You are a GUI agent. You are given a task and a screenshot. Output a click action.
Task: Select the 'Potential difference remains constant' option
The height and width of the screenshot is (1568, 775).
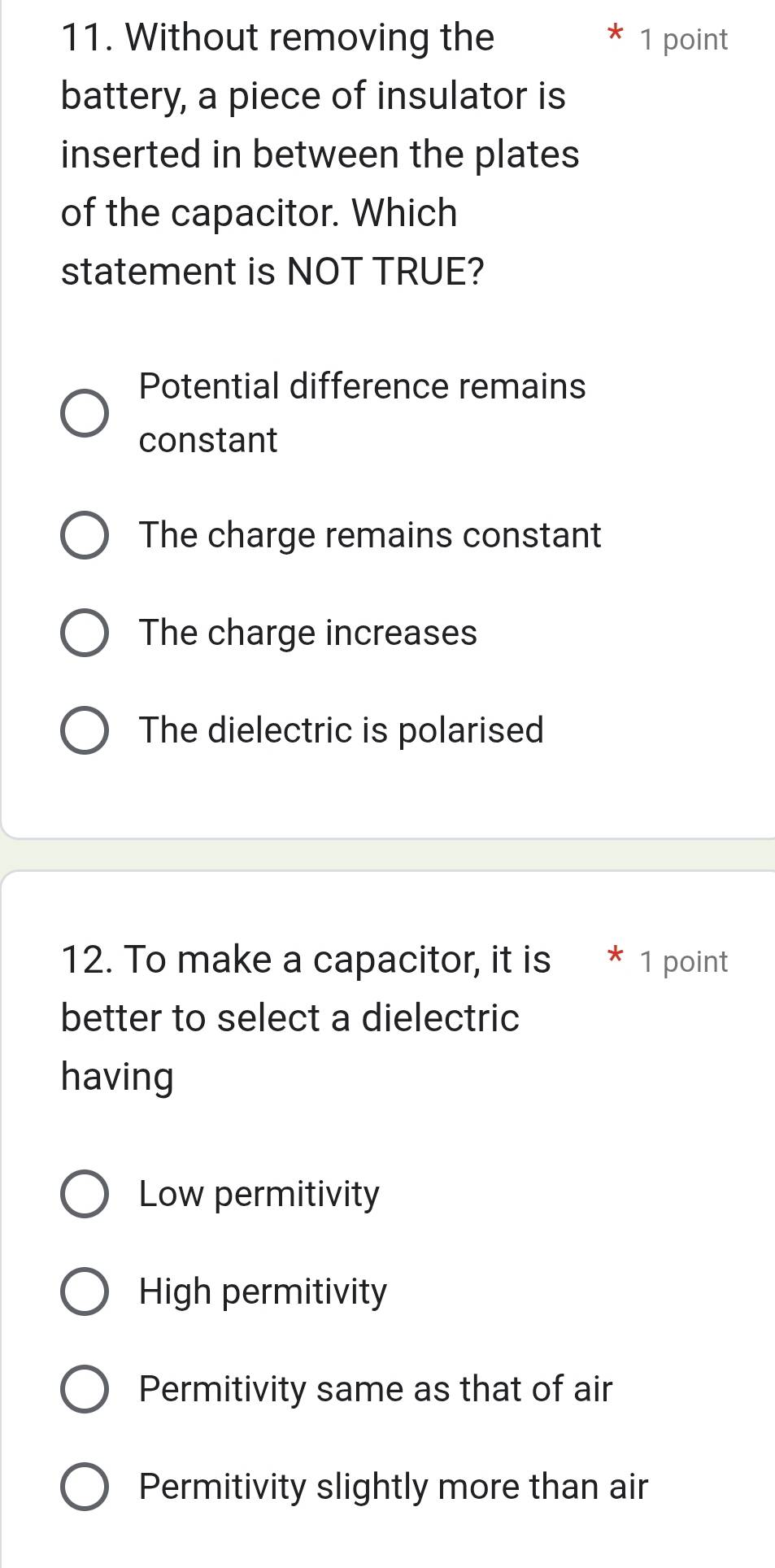point(85,412)
